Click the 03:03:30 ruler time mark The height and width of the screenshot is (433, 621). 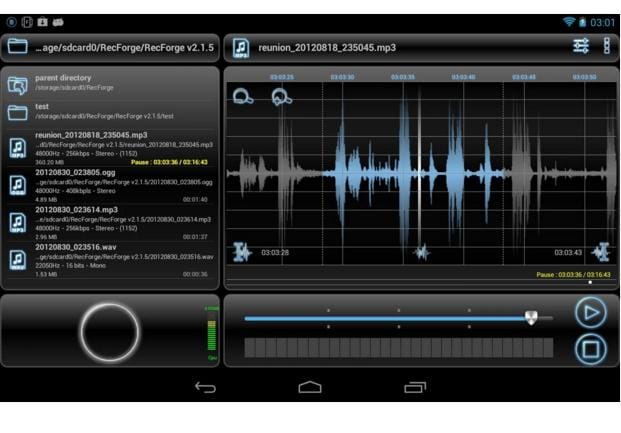pos(342,77)
